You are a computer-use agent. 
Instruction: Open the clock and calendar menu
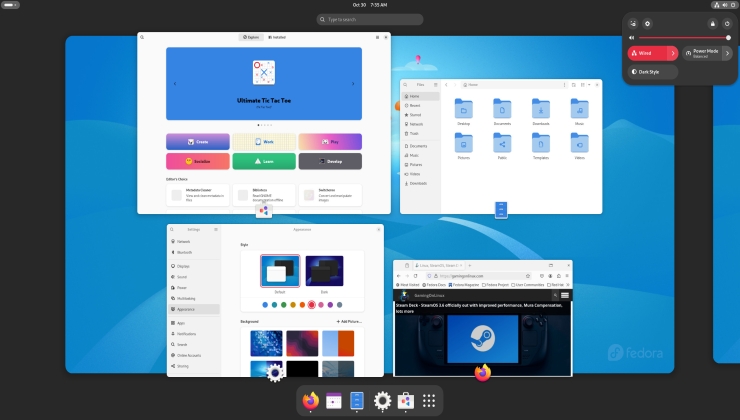coord(369,5)
